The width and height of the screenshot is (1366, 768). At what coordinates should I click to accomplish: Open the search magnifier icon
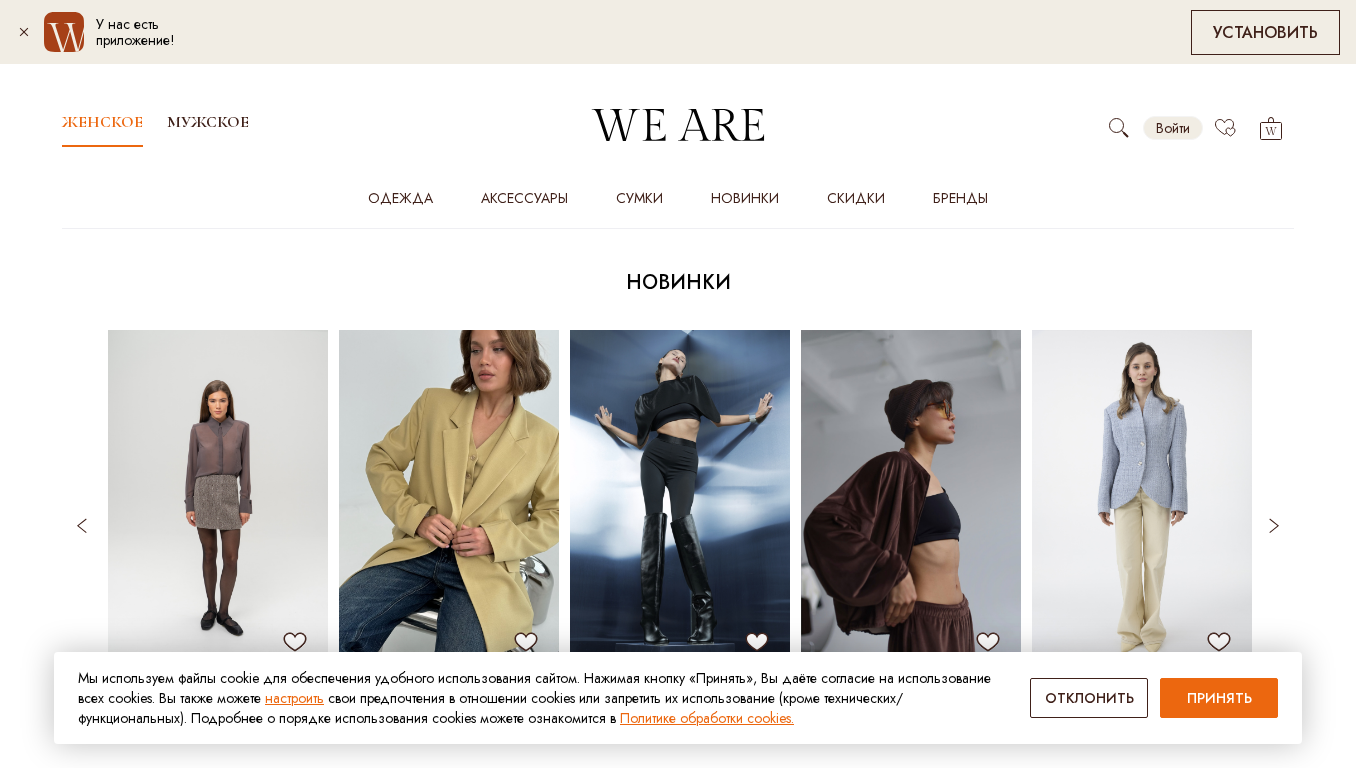click(x=1118, y=128)
